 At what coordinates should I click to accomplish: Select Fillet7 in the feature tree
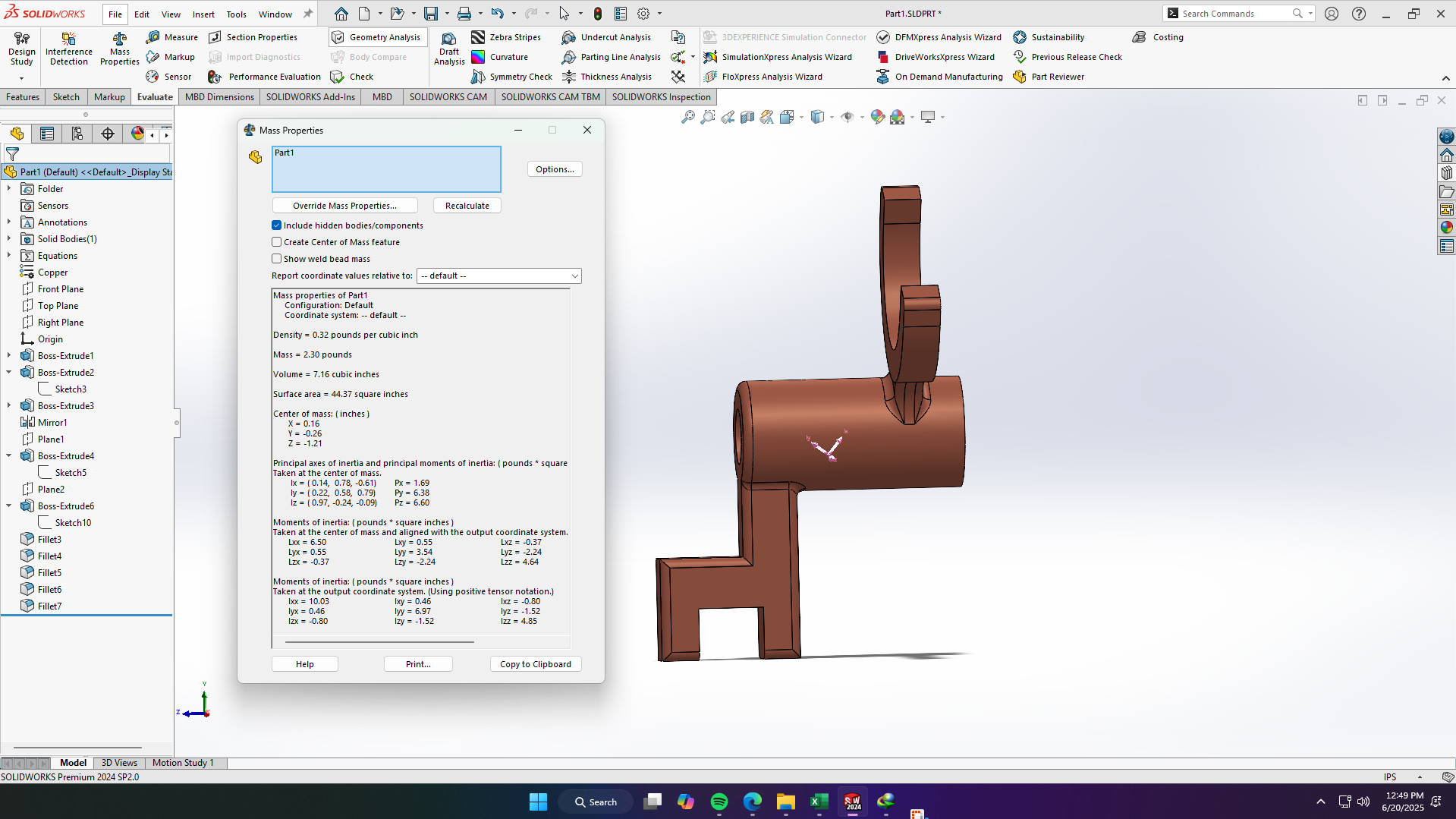49,606
